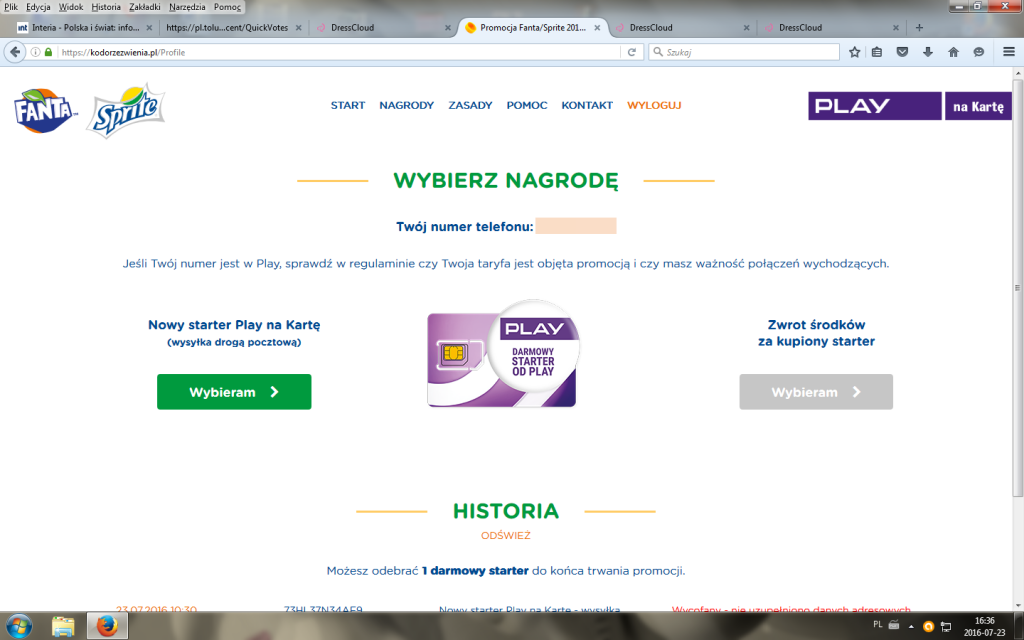Go to homepage with the home icon
Screen dimensions: 1024x640
click(952, 52)
